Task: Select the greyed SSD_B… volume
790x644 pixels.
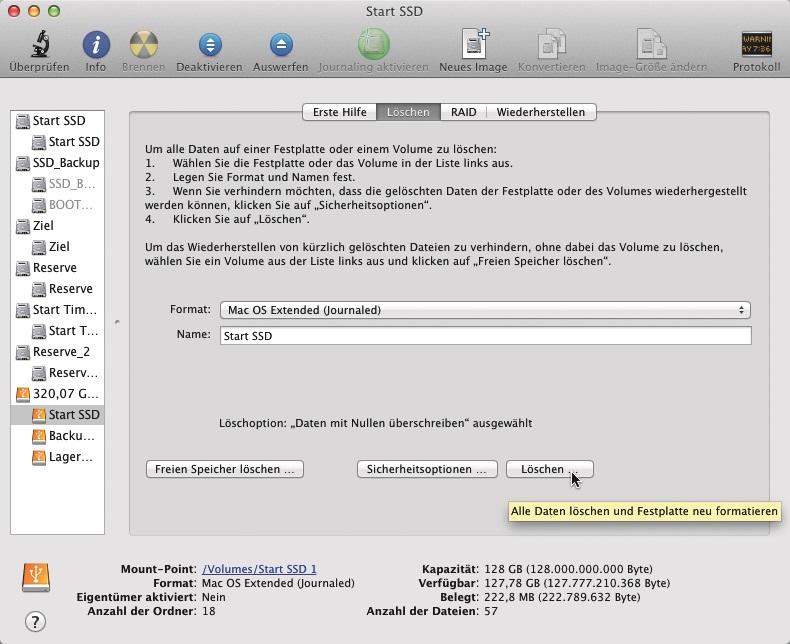Action: click(x=57, y=184)
